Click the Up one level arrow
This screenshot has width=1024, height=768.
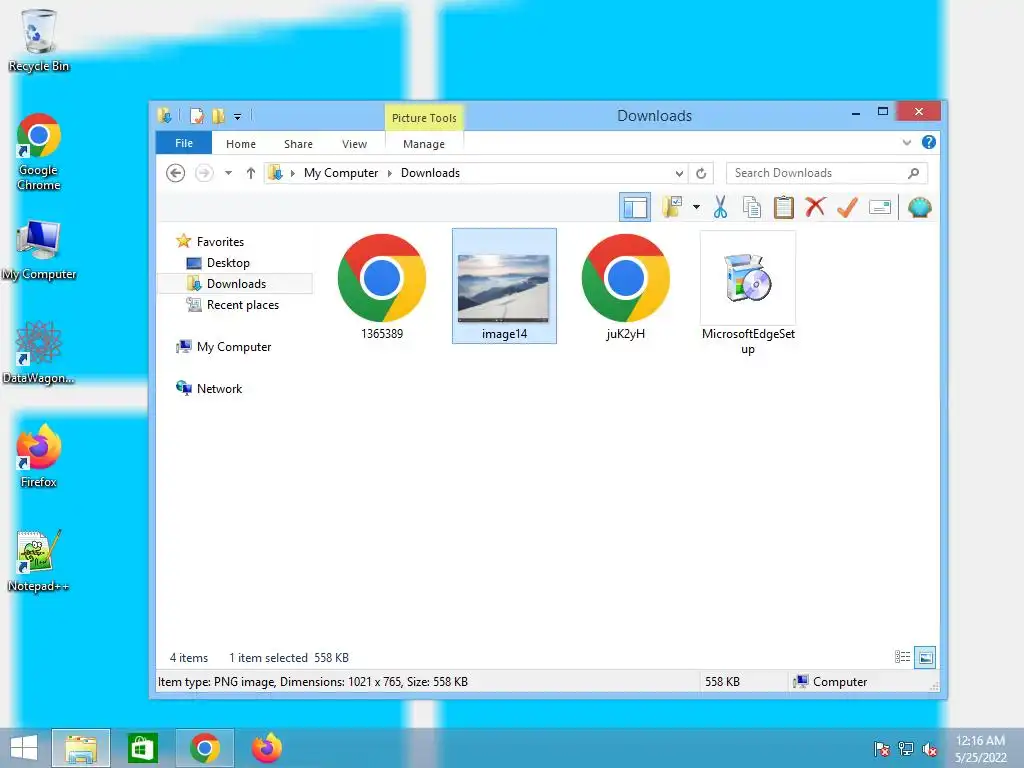[251, 173]
